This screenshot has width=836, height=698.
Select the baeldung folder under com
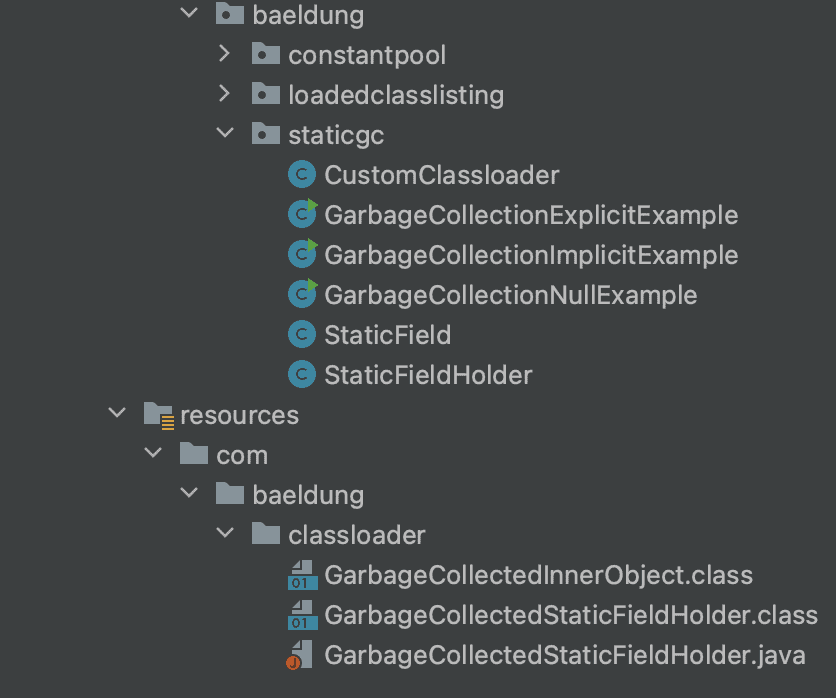[x=308, y=495]
